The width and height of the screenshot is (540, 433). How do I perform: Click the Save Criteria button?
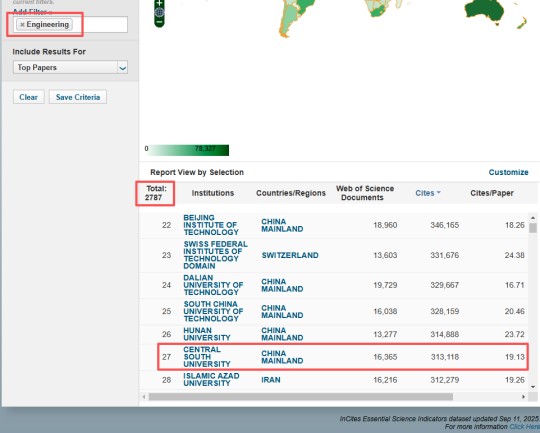(x=78, y=97)
